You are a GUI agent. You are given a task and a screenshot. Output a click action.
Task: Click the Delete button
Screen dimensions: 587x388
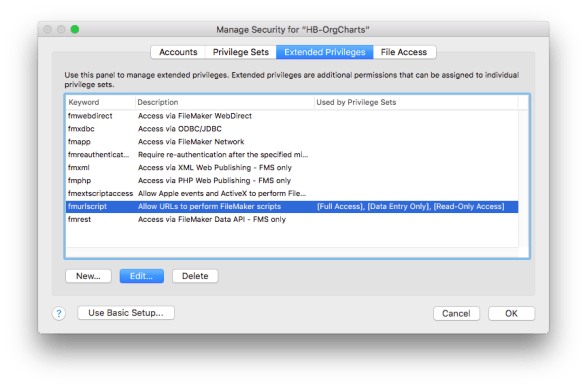[x=195, y=276]
